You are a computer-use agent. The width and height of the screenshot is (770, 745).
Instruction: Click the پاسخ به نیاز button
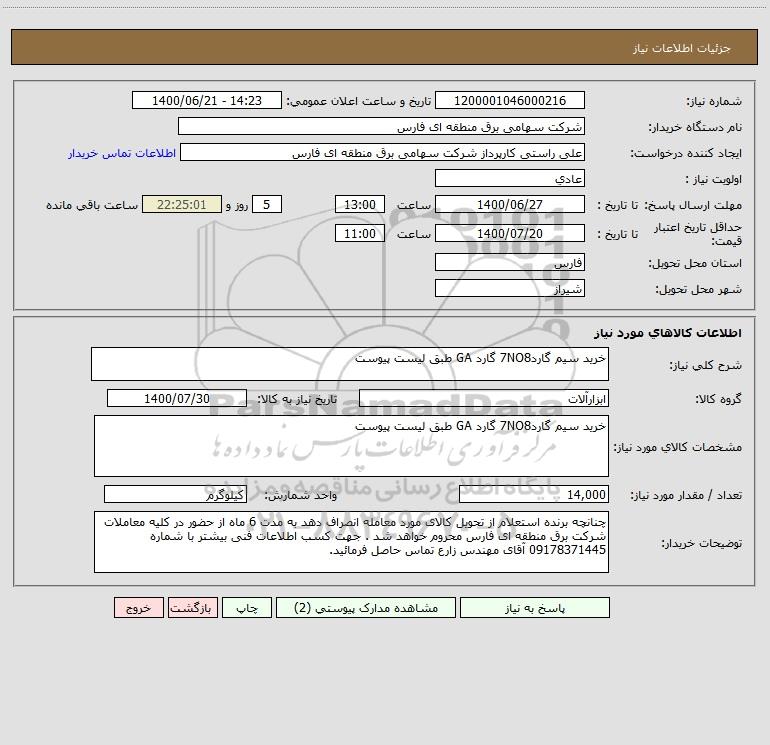535,607
